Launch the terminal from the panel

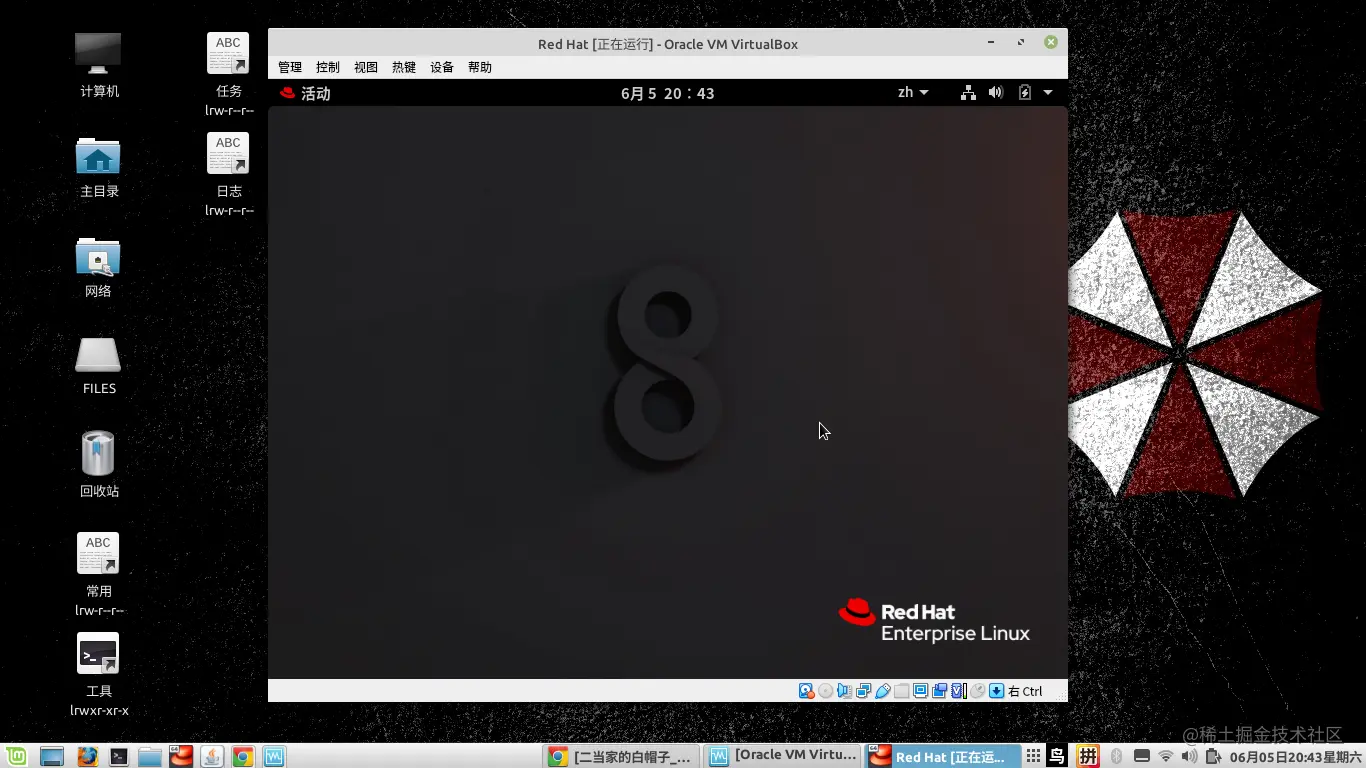118,757
